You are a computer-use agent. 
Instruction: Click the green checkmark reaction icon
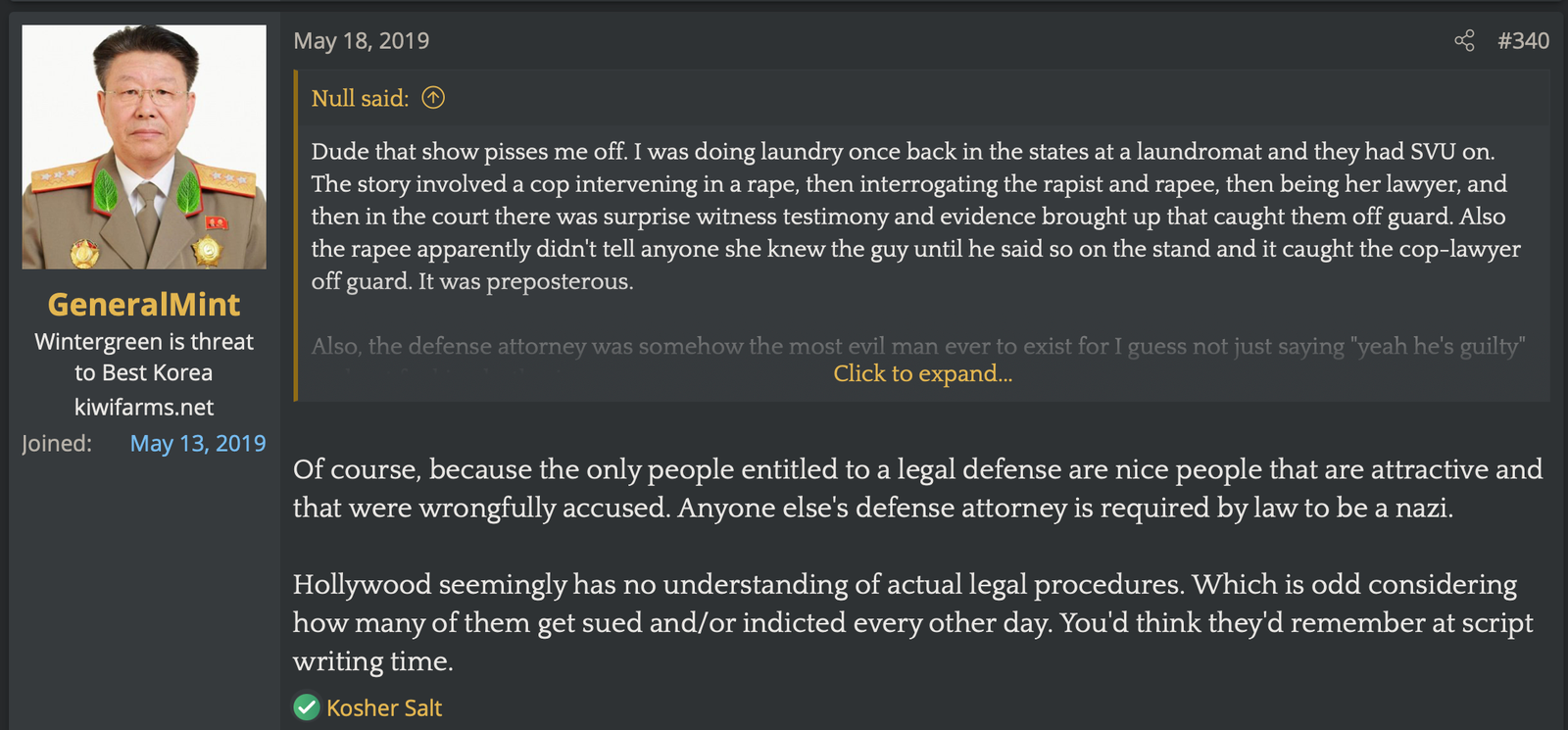(307, 707)
